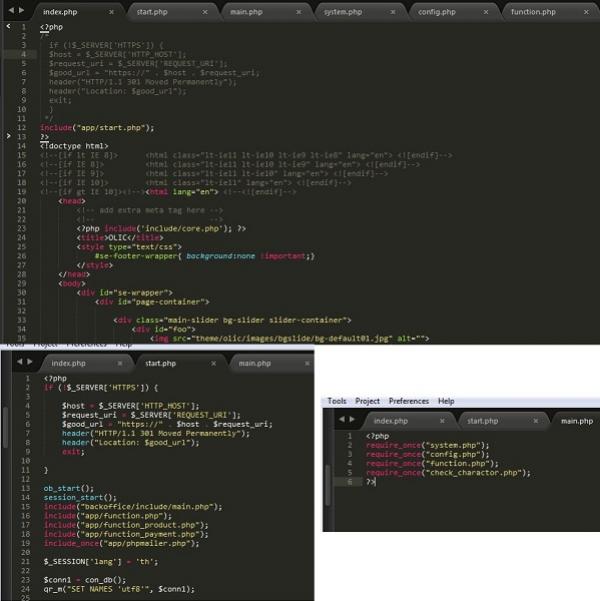The image size is (600, 601).
Task: Click next-tab arrow in bottom-right editor
Action: (352, 419)
